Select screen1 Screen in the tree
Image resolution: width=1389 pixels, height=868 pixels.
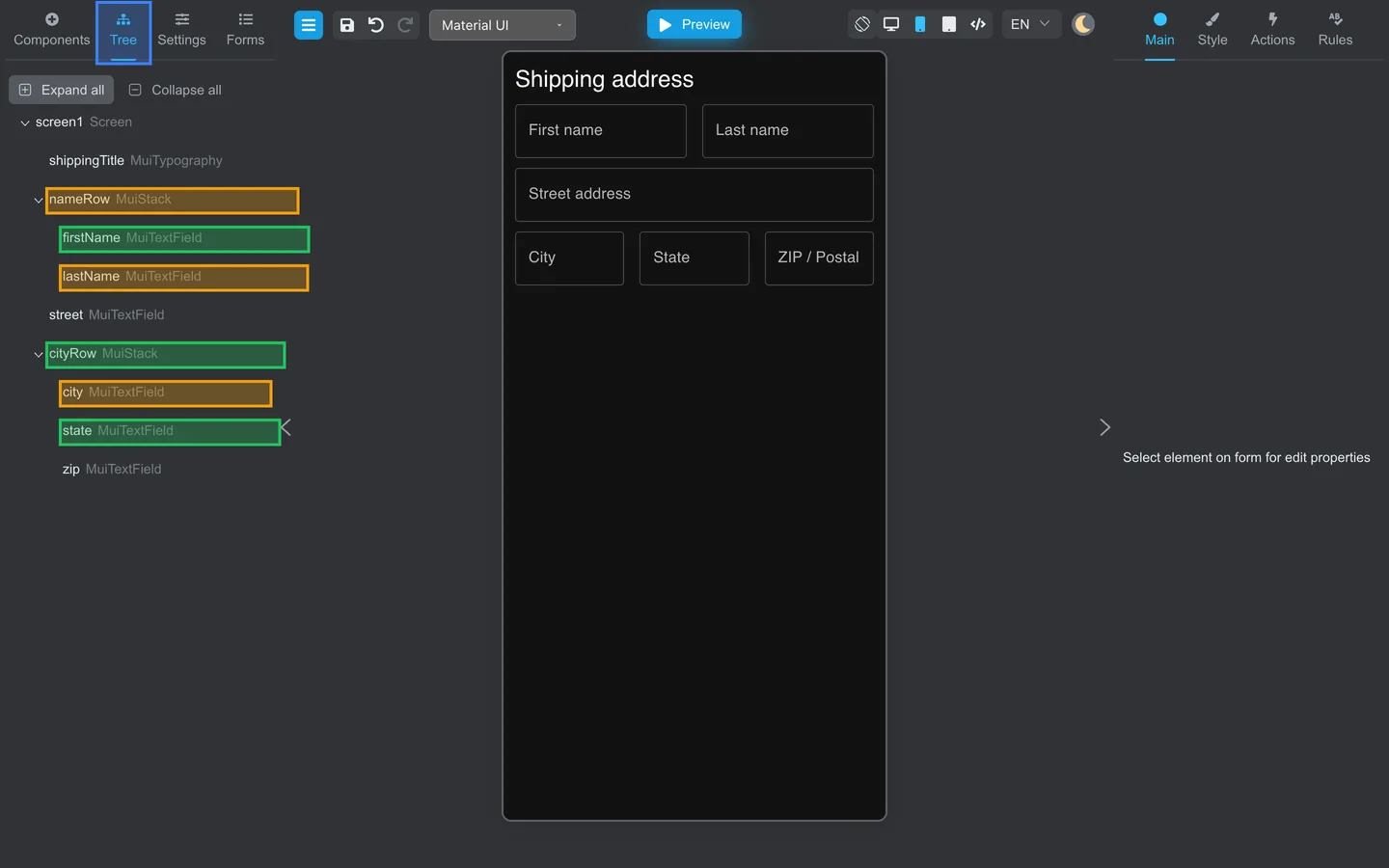[84, 122]
